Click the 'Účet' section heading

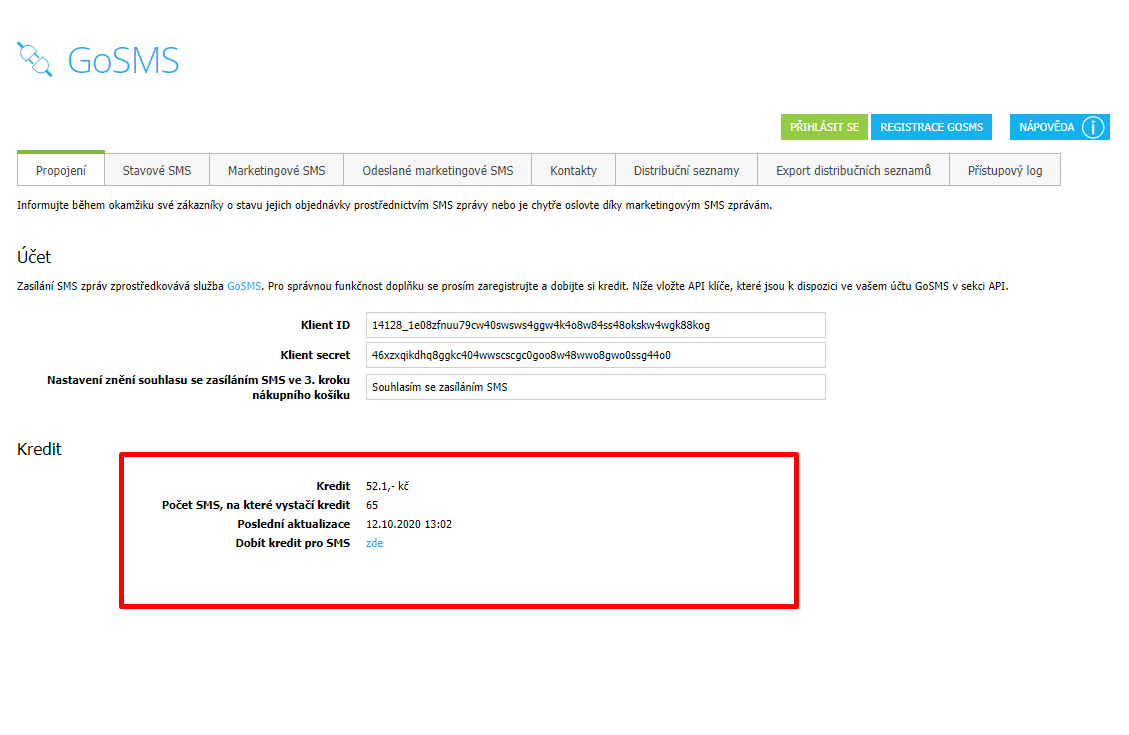click(x=34, y=256)
